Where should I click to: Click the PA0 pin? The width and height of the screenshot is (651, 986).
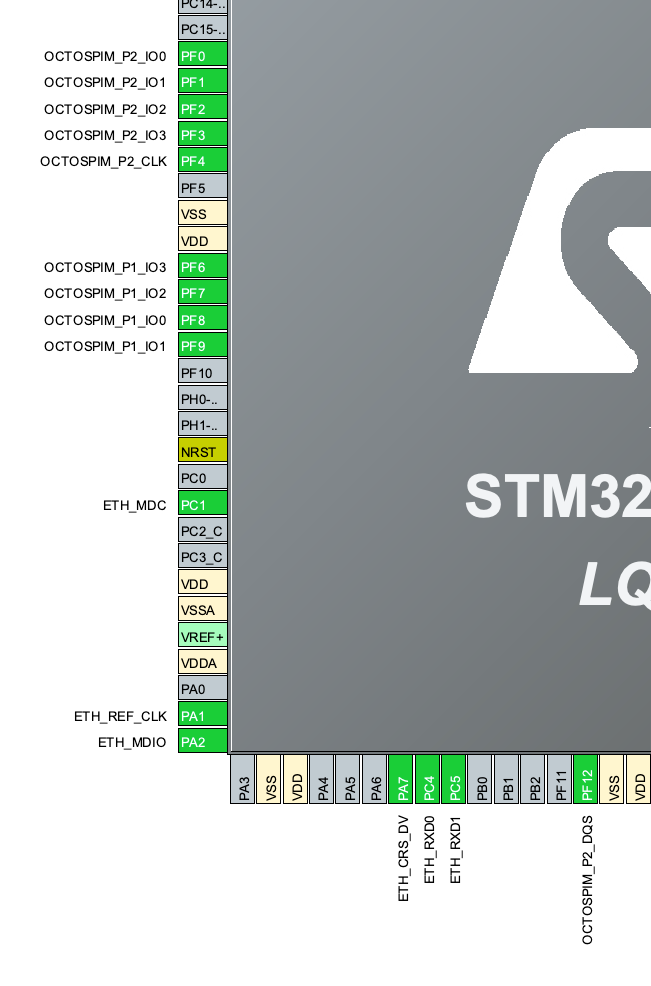click(x=203, y=689)
